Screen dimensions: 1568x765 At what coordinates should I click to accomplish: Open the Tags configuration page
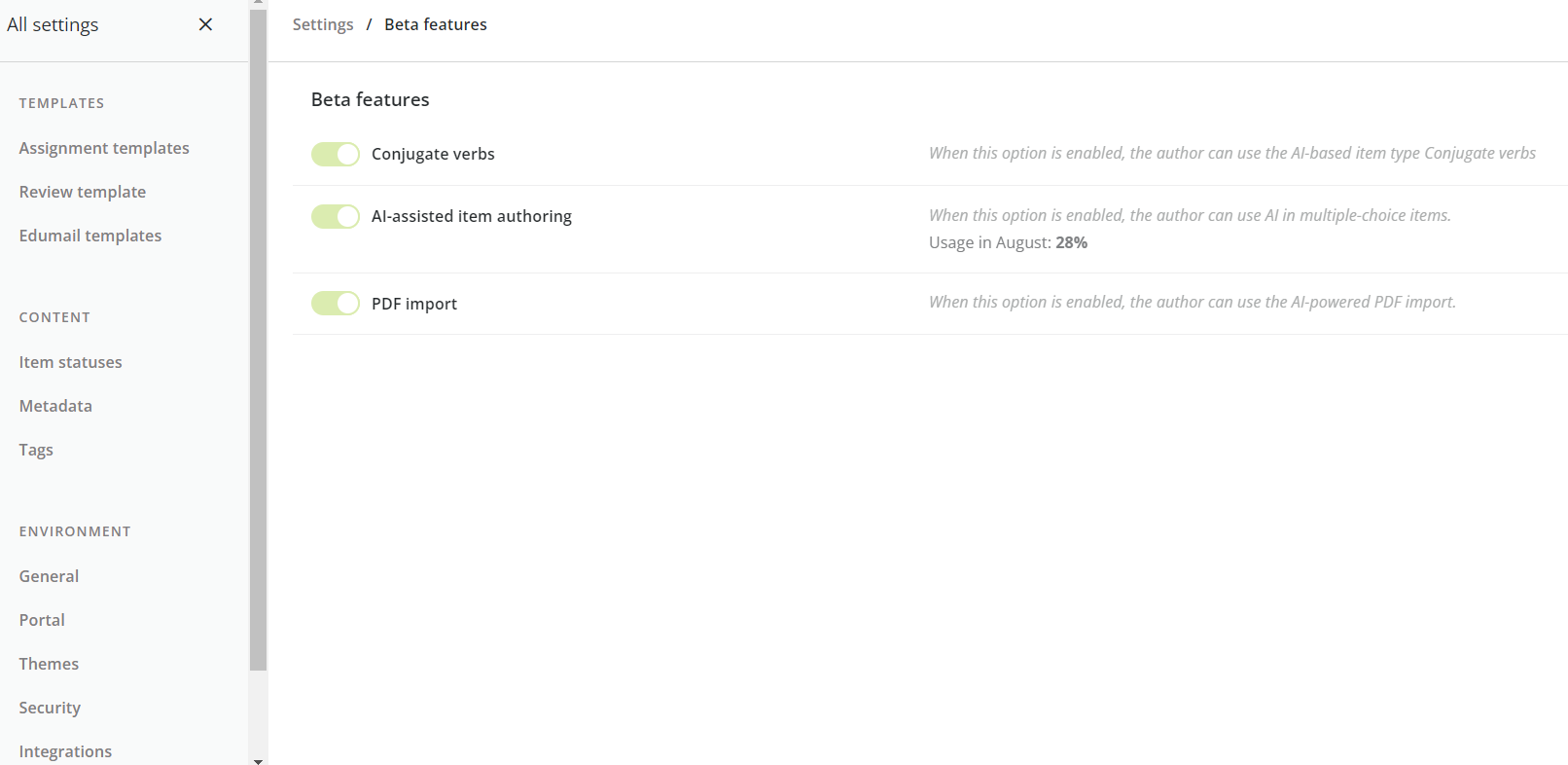35,450
